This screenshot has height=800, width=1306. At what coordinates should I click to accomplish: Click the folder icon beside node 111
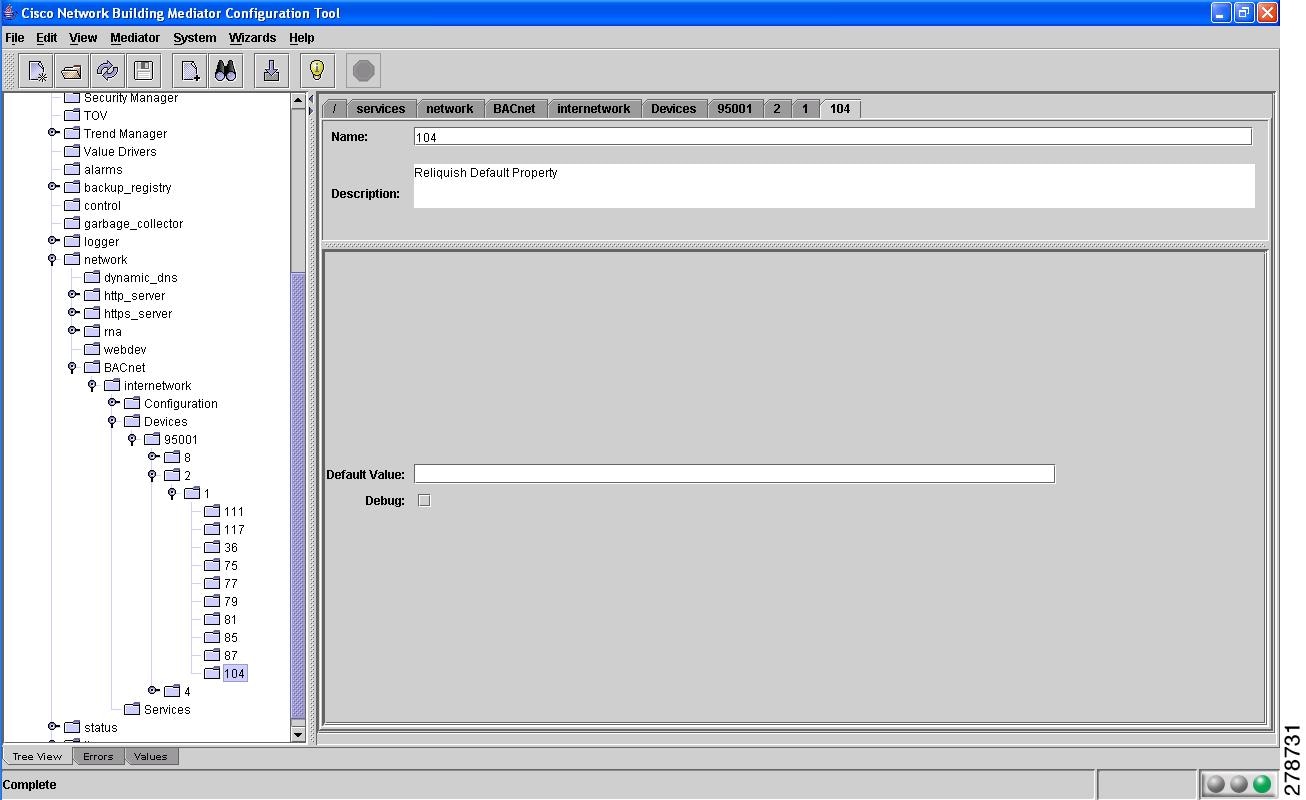(x=212, y=511)
